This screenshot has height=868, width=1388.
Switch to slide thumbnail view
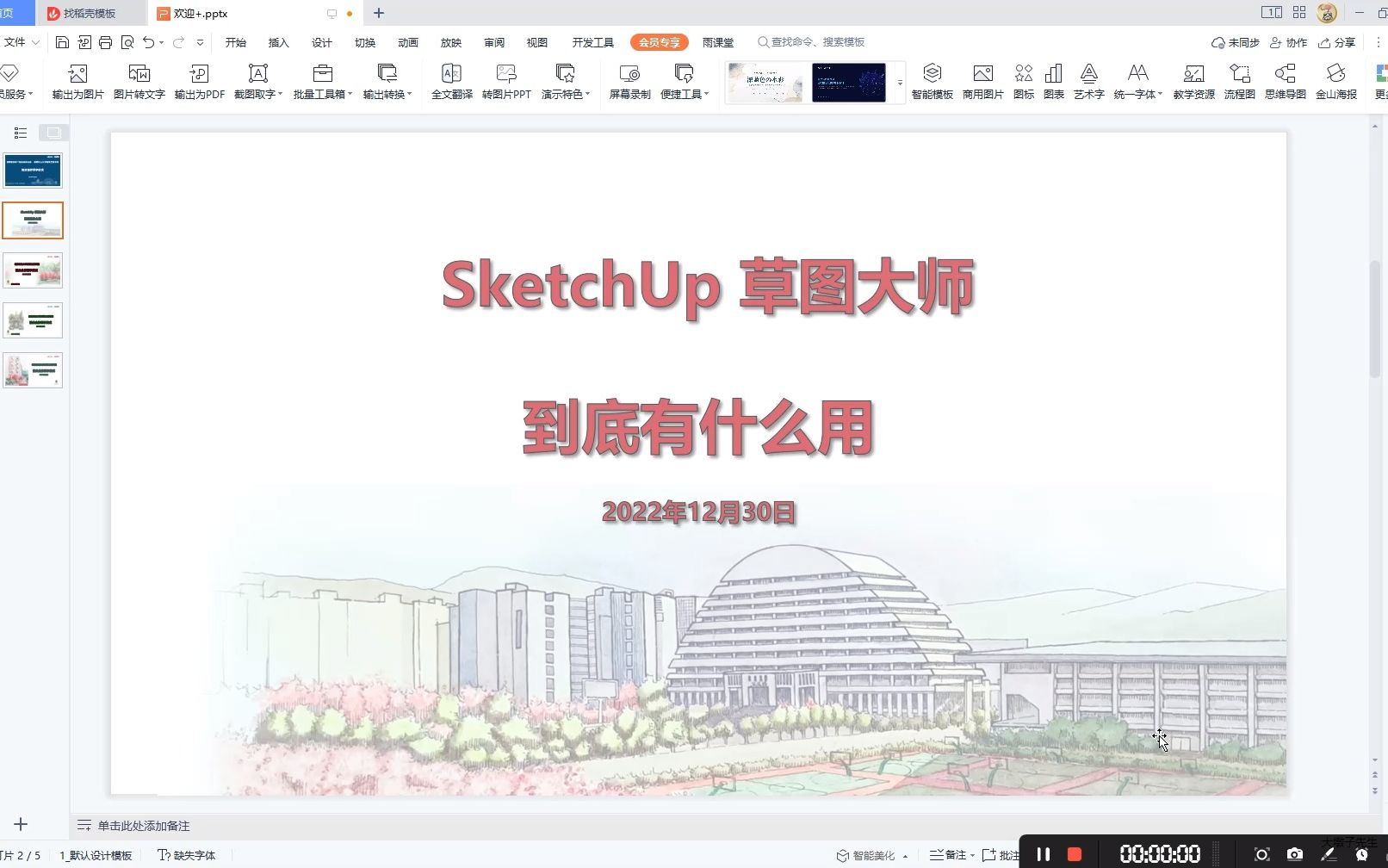point(53,133)
